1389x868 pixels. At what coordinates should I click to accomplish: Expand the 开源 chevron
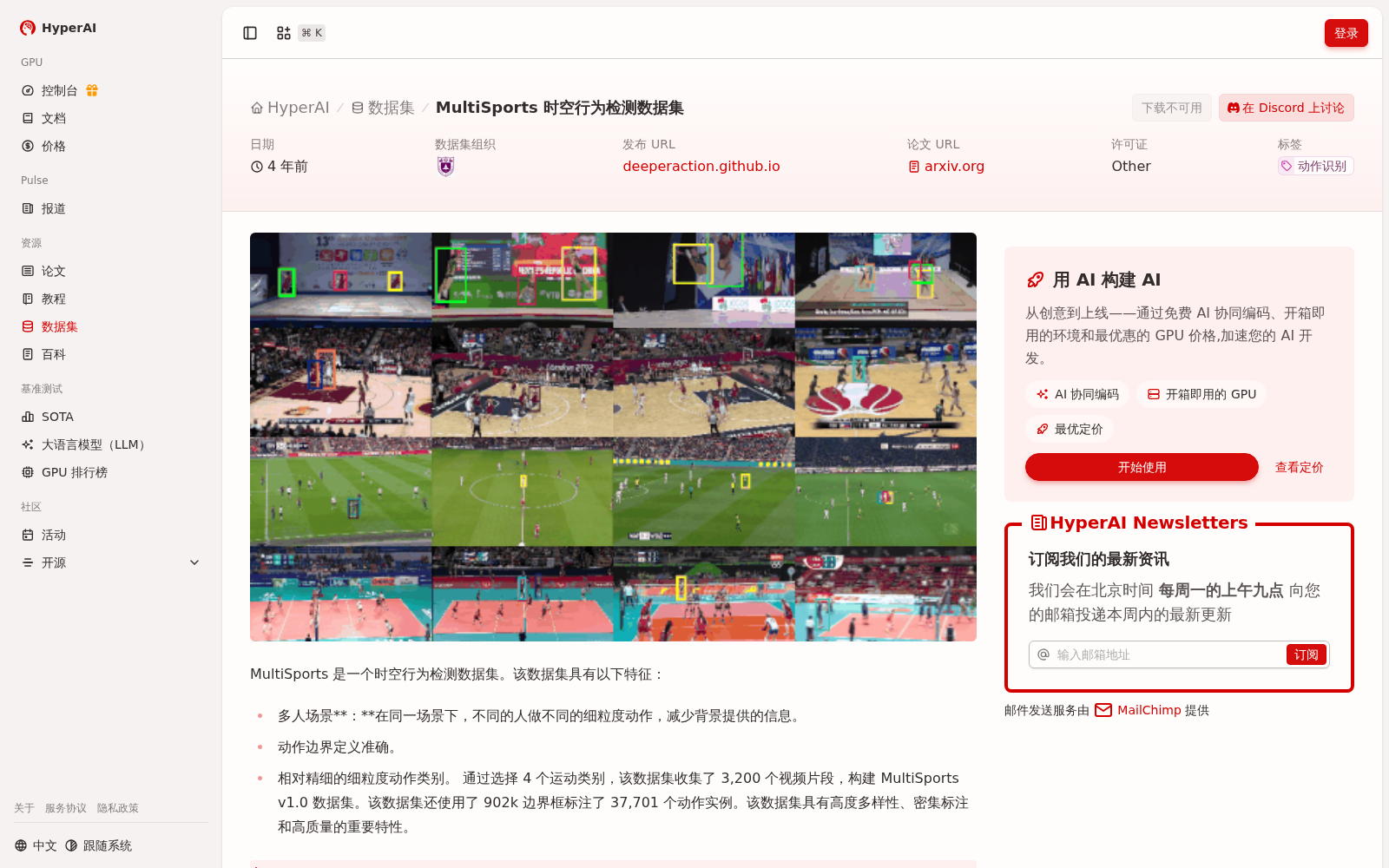point(194,562)
